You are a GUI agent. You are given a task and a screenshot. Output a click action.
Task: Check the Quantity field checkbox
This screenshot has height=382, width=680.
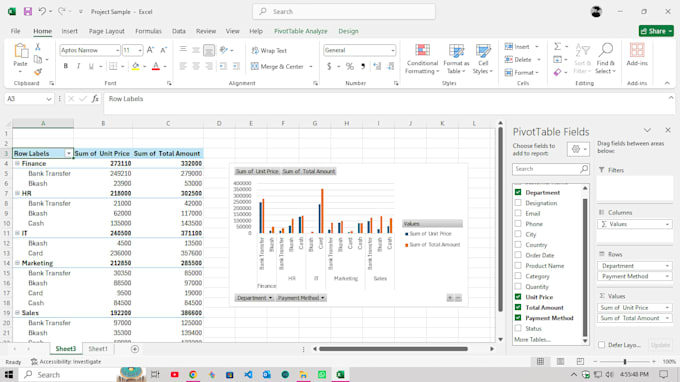coord(518,286)
